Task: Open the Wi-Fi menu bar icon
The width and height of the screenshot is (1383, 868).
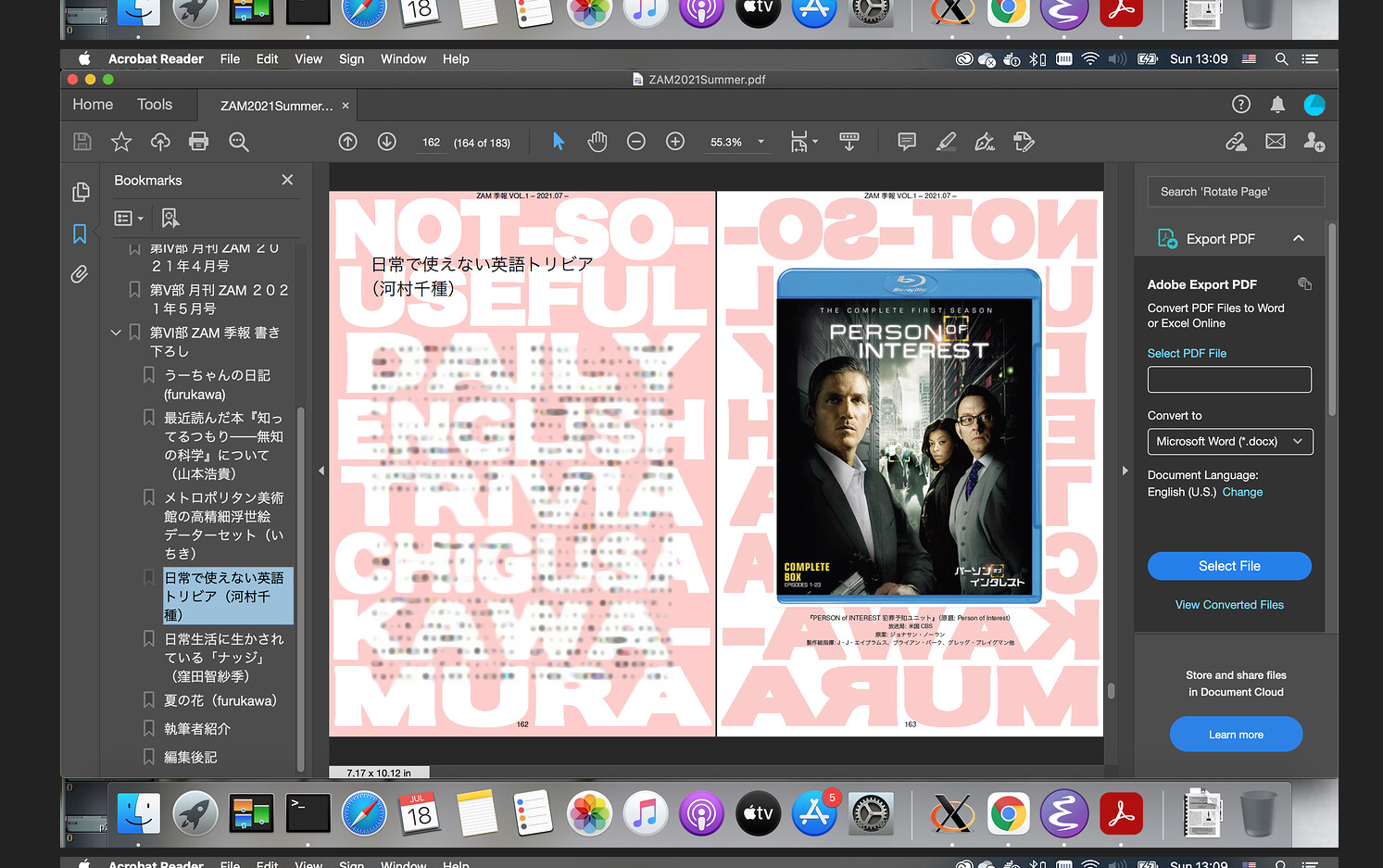Action: pyautogui.click(x=1089, y=58)
